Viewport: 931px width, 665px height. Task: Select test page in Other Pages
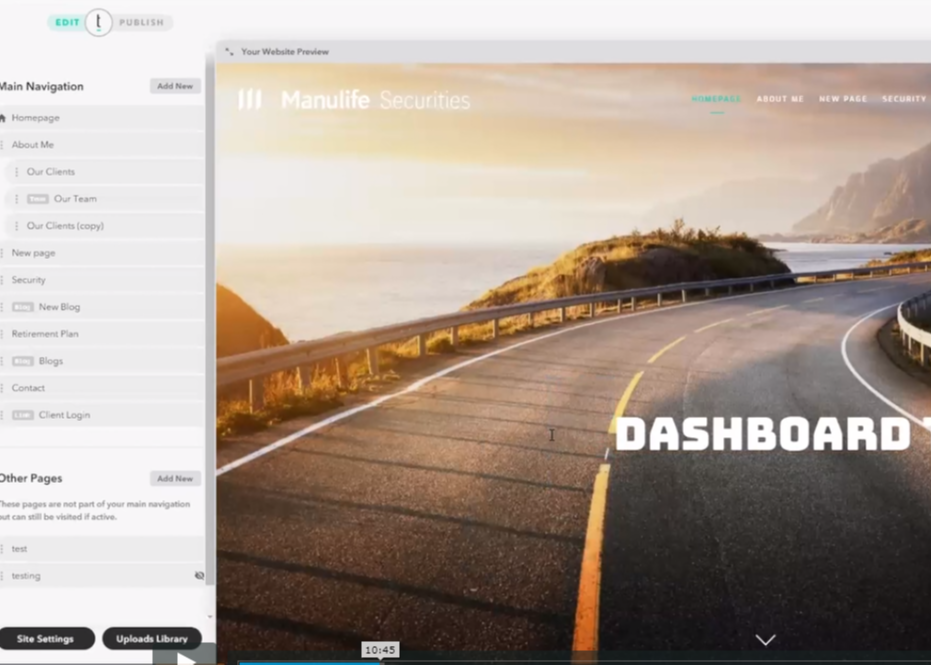coord(102,549)
